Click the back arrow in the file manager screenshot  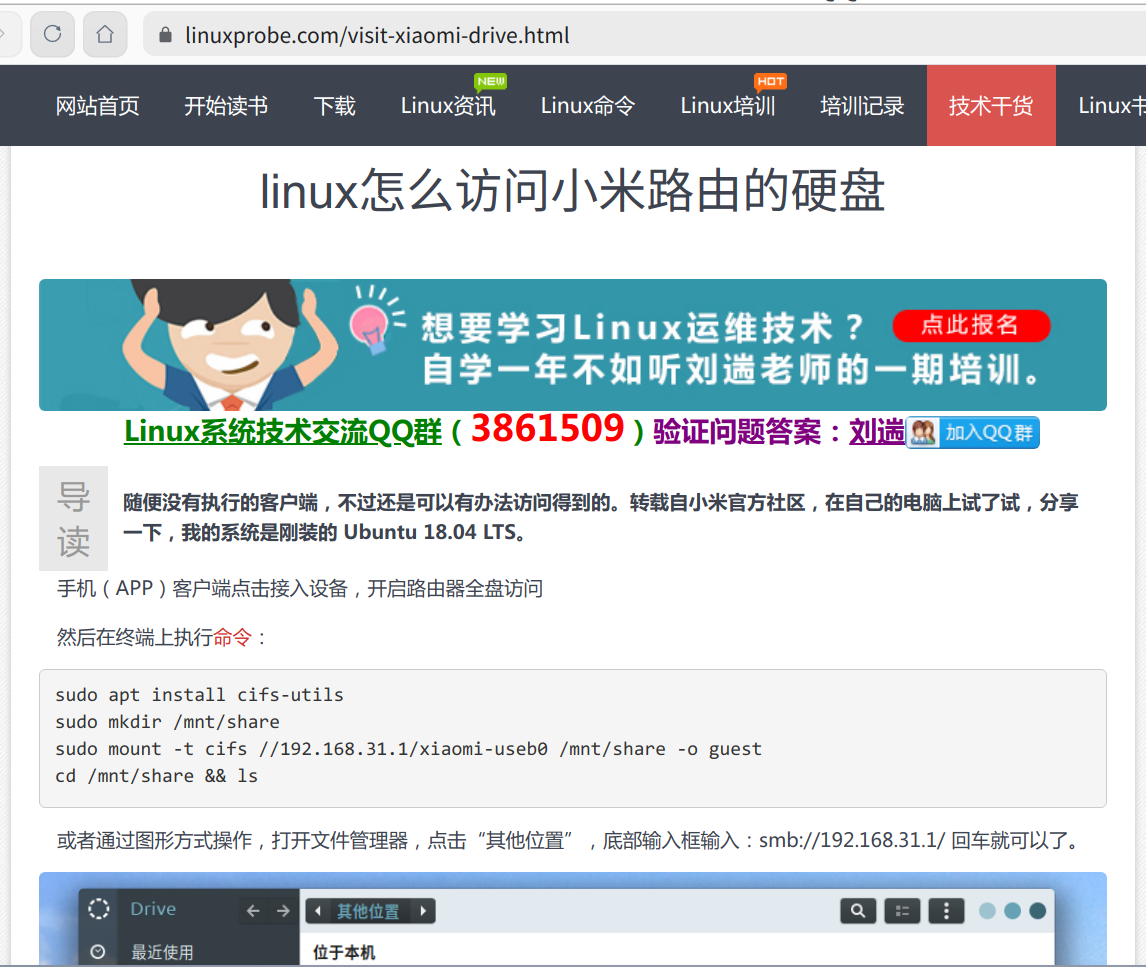(253, 911)
